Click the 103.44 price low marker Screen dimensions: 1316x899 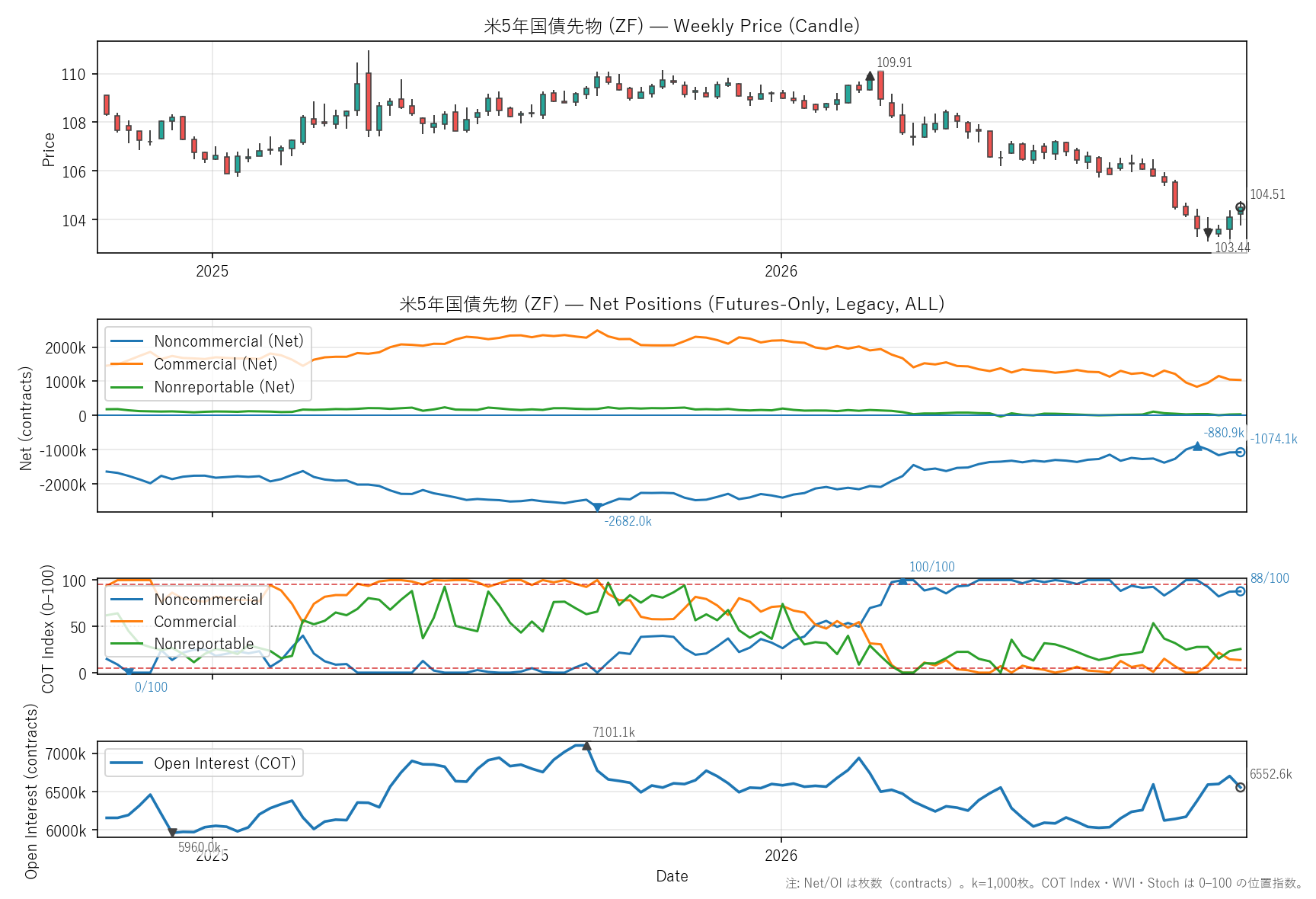pos(1208,234)
